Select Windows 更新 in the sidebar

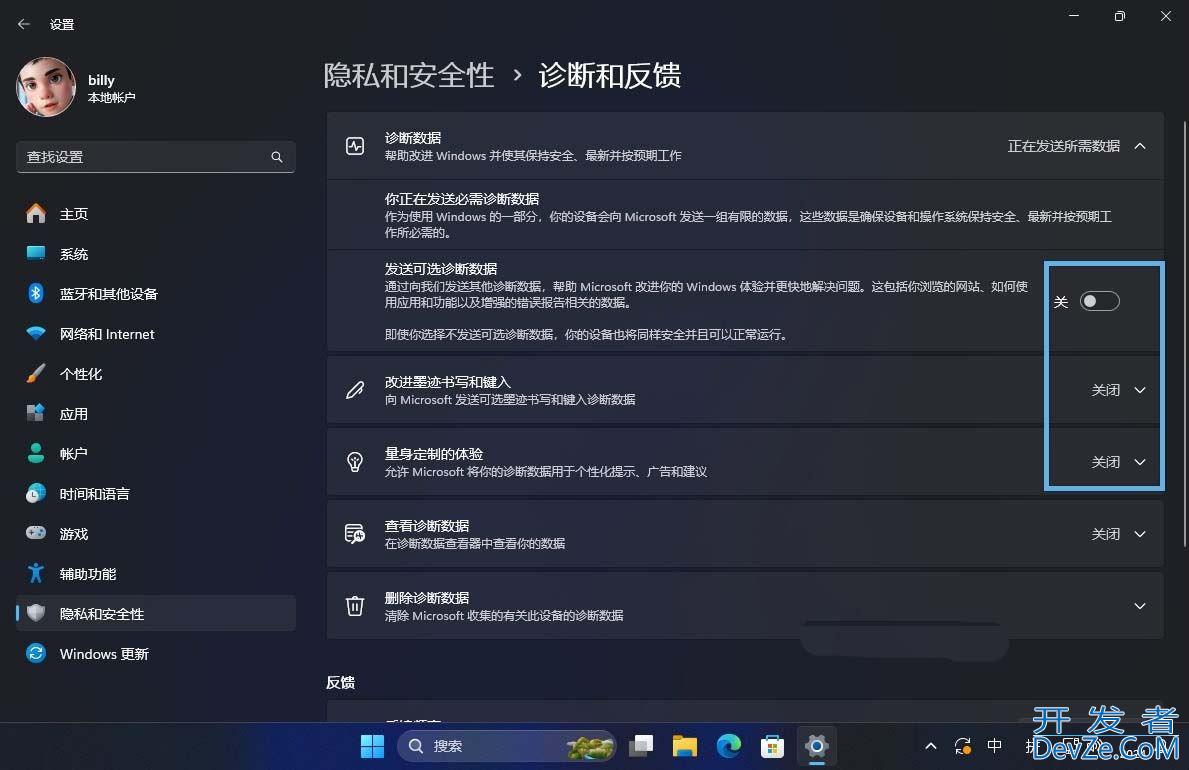155,654
